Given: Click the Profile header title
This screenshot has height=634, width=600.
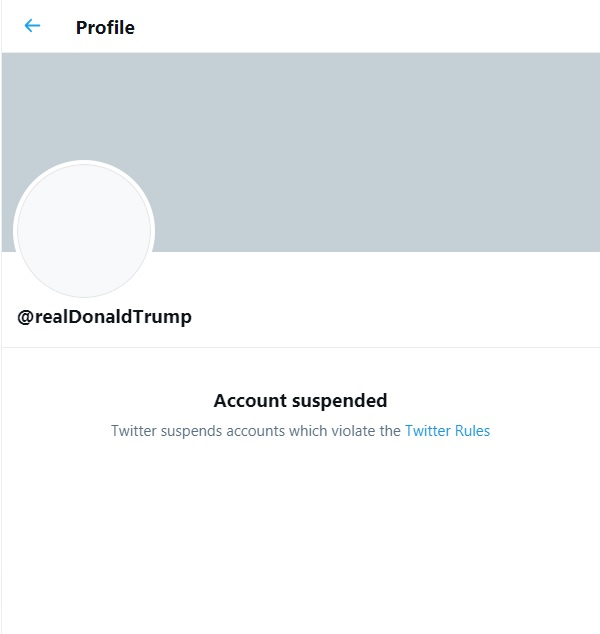Looking at the screenshot, I should [105, 27].
